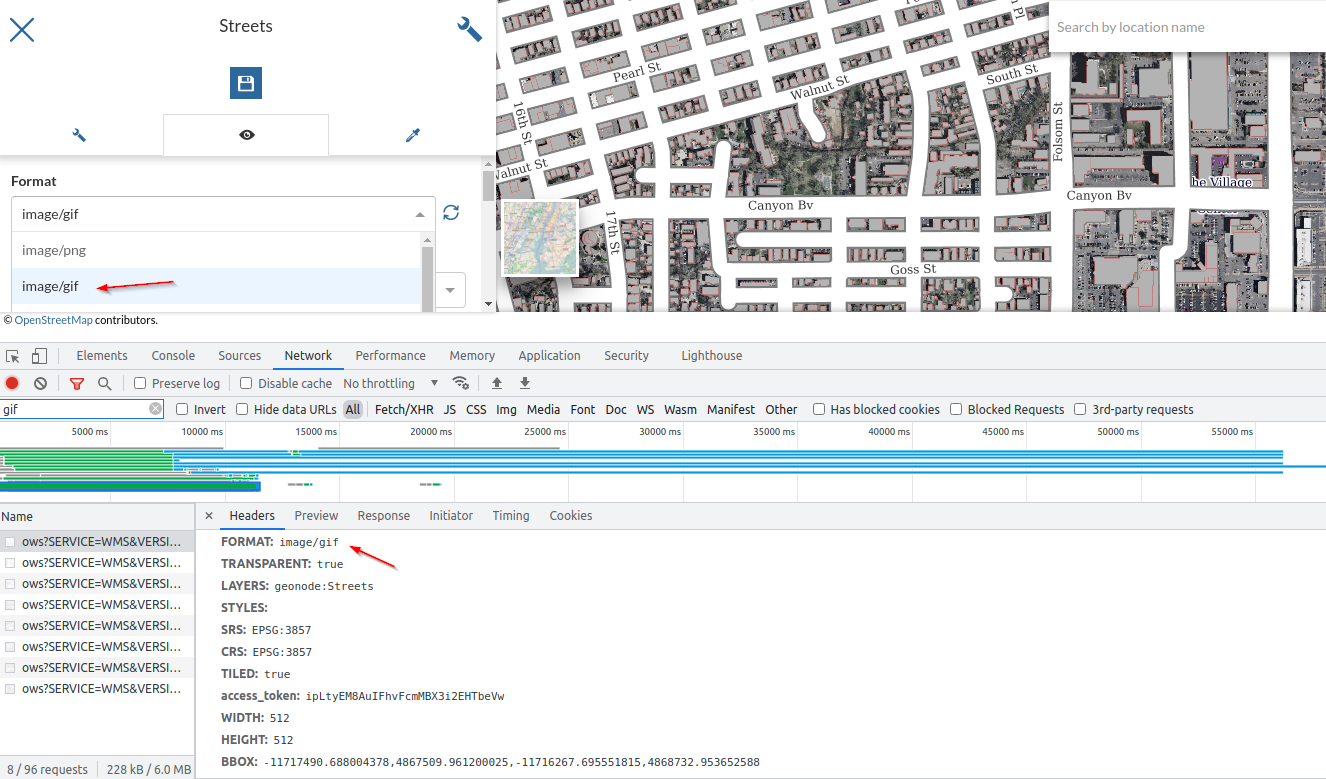Select image/gif option in the Format list
The image size is (1326, 779).
pyautogui.click(x=217, y=286)
